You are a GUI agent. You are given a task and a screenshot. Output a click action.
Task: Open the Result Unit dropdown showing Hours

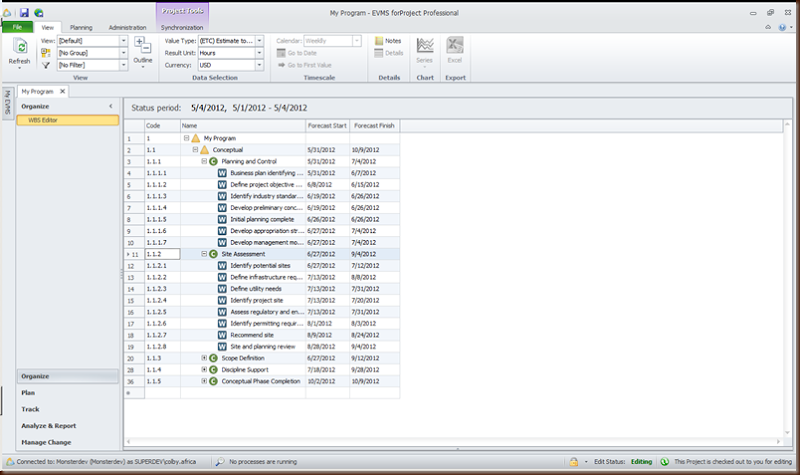click(259, 53)
